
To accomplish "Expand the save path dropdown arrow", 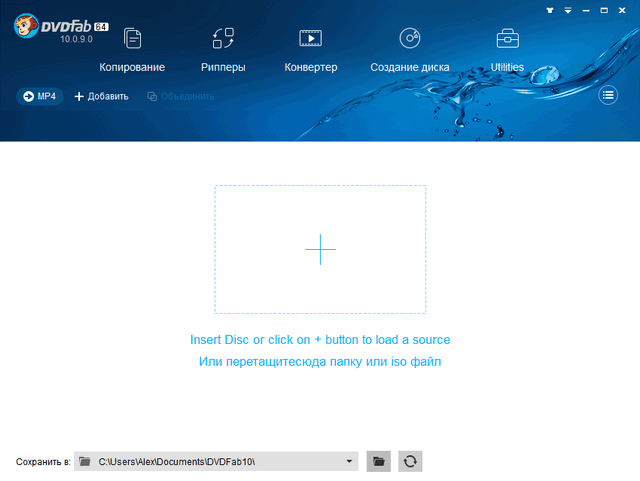I will tap(349, 461).
